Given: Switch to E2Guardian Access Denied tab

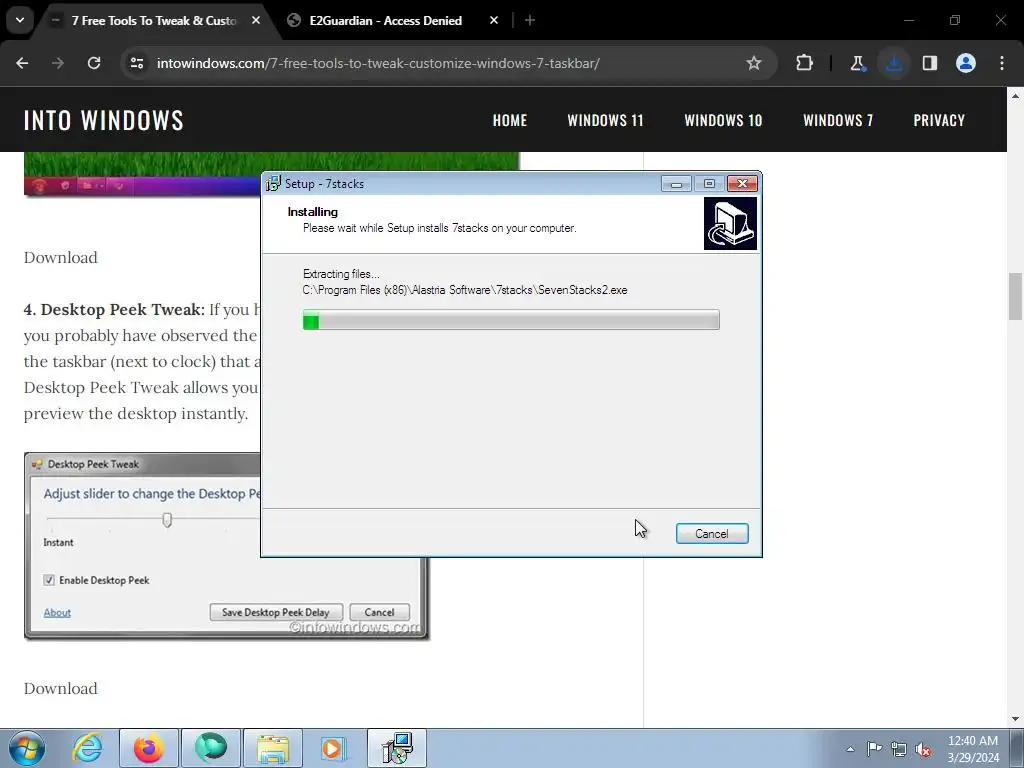Looking at the screenshot, I should pyautogui.click(x=386, y=21).
